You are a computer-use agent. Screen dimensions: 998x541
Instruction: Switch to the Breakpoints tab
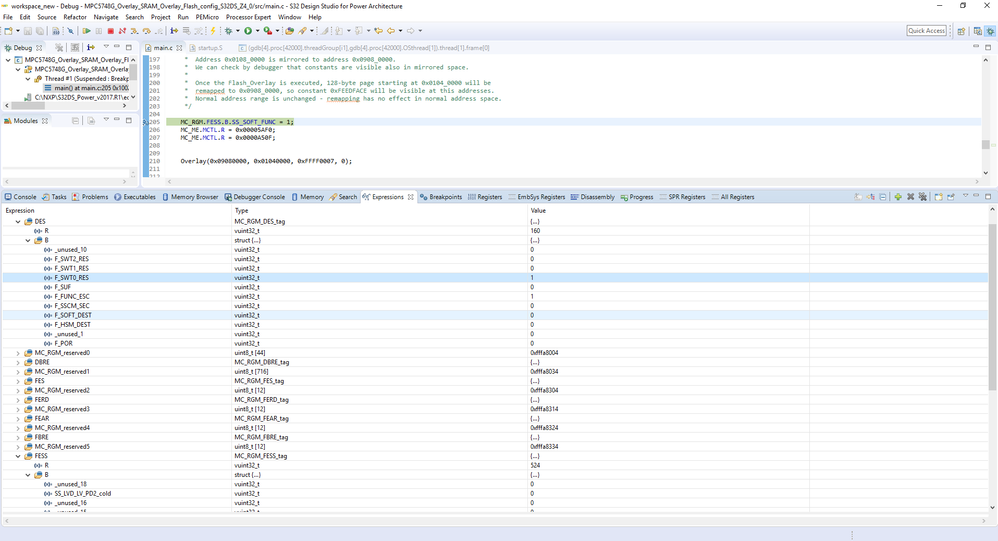click(x=441, y=197)
